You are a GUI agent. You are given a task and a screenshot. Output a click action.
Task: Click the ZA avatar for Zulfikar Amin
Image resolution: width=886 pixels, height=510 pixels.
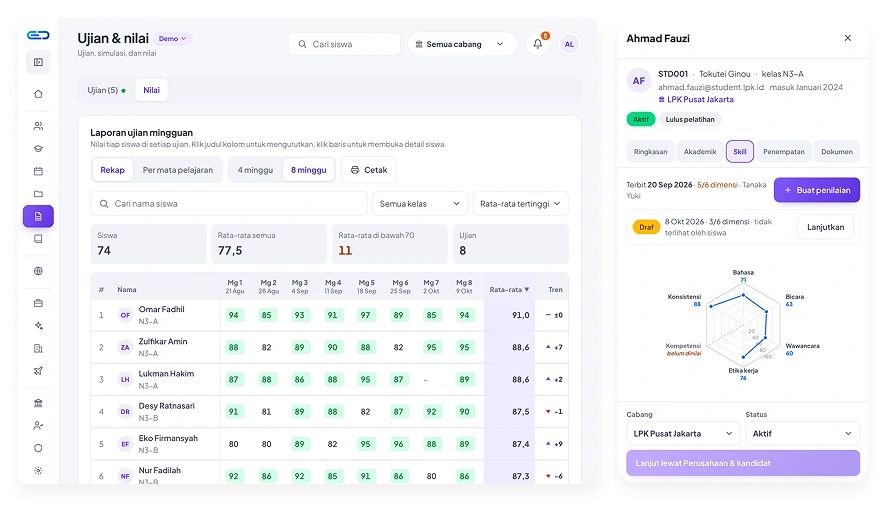[125, 347]
